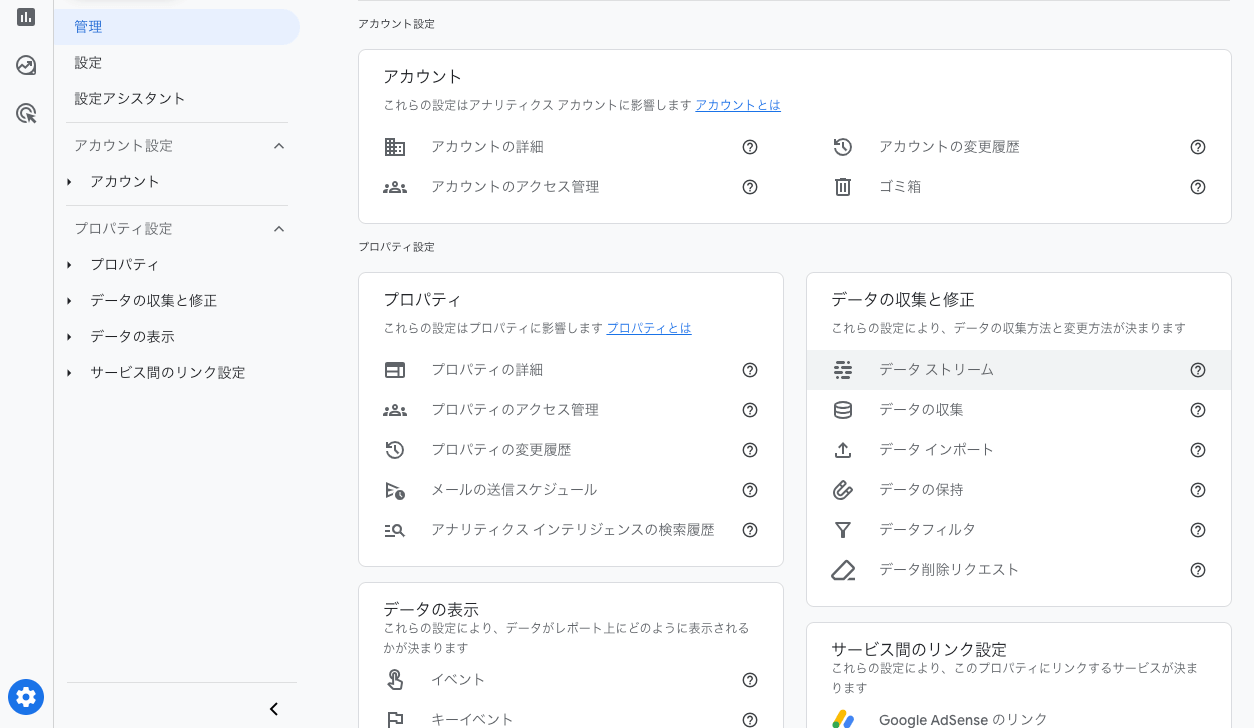The image size is (1254, 728).
Task: Click eraser icon beside データ削除リクエスト
Action: tap(843, 570)
